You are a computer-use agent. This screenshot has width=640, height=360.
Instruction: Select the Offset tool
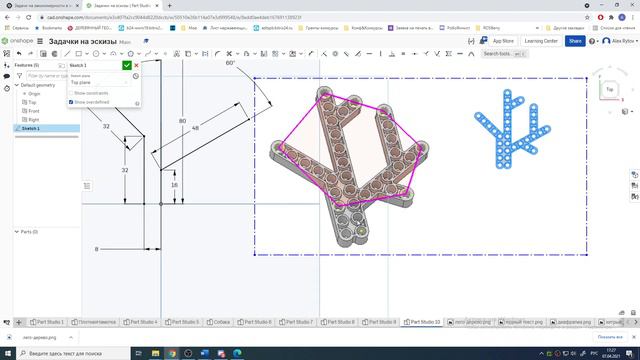tap(246, 53)
